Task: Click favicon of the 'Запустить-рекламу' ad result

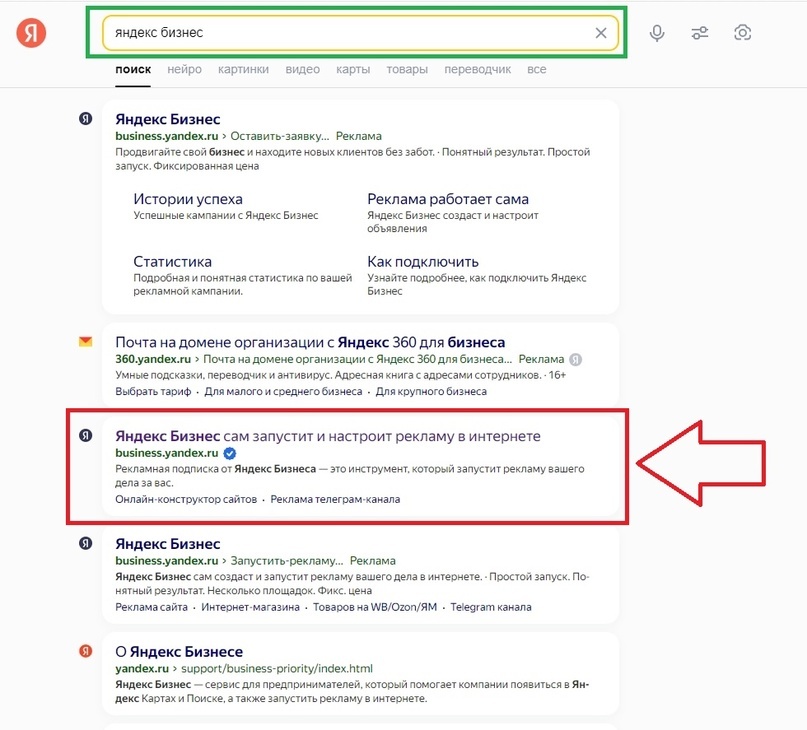Action: coord(85,543)
